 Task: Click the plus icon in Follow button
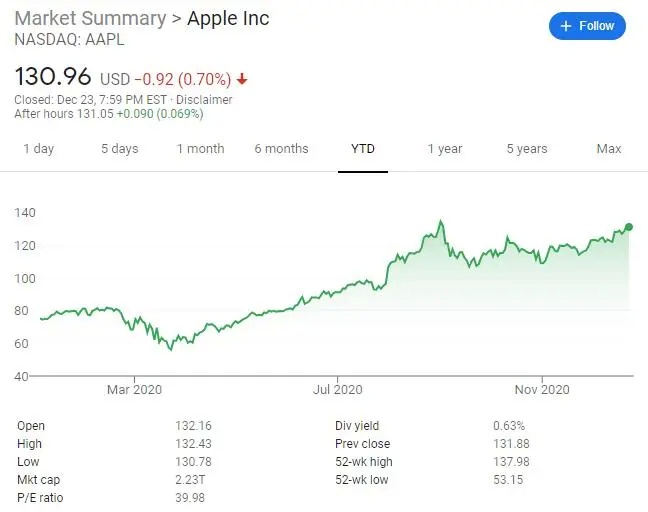pos(565,26)
